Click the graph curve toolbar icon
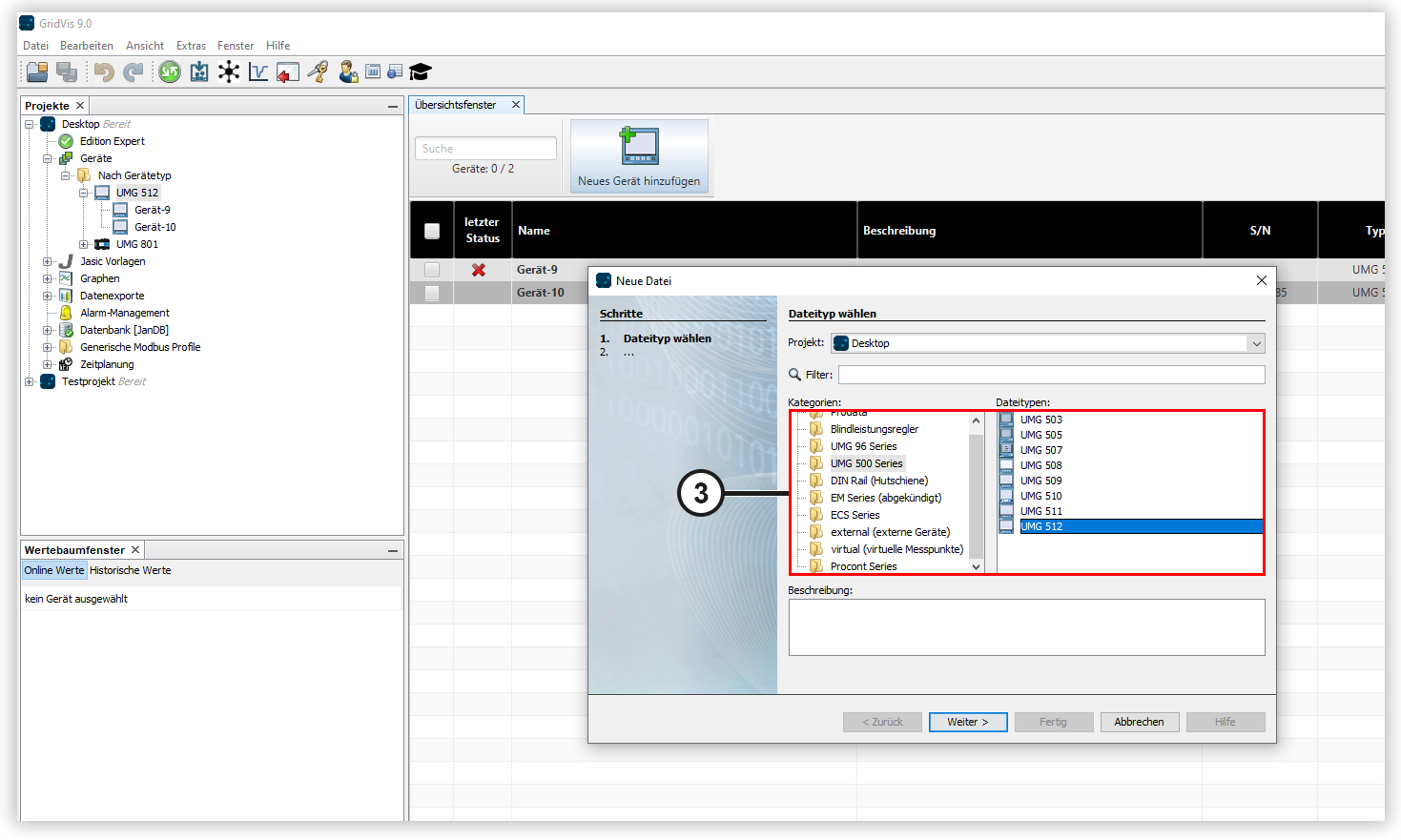1401x840 pixels. pyautogui.click(x=258, y=72)
